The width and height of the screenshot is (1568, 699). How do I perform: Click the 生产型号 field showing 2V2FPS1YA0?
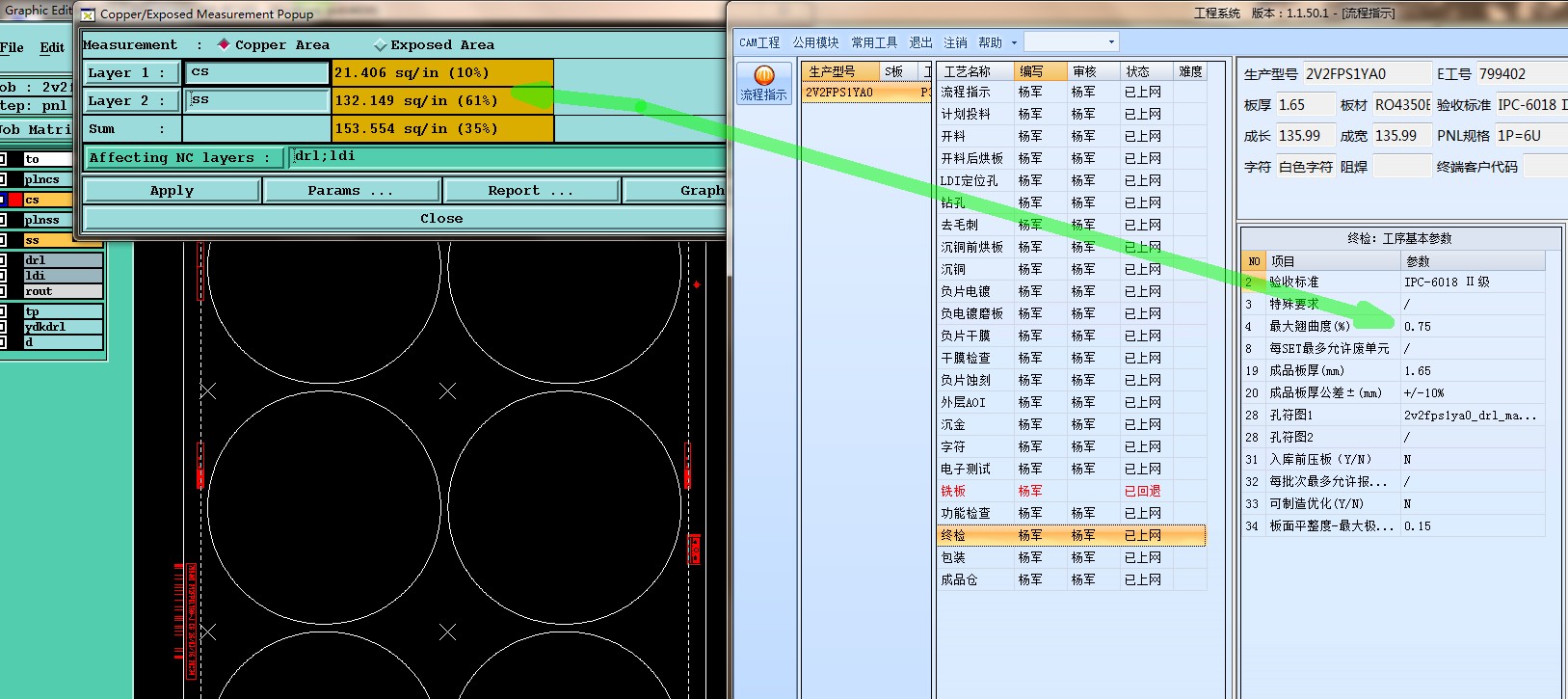[x=1367, y=74]
